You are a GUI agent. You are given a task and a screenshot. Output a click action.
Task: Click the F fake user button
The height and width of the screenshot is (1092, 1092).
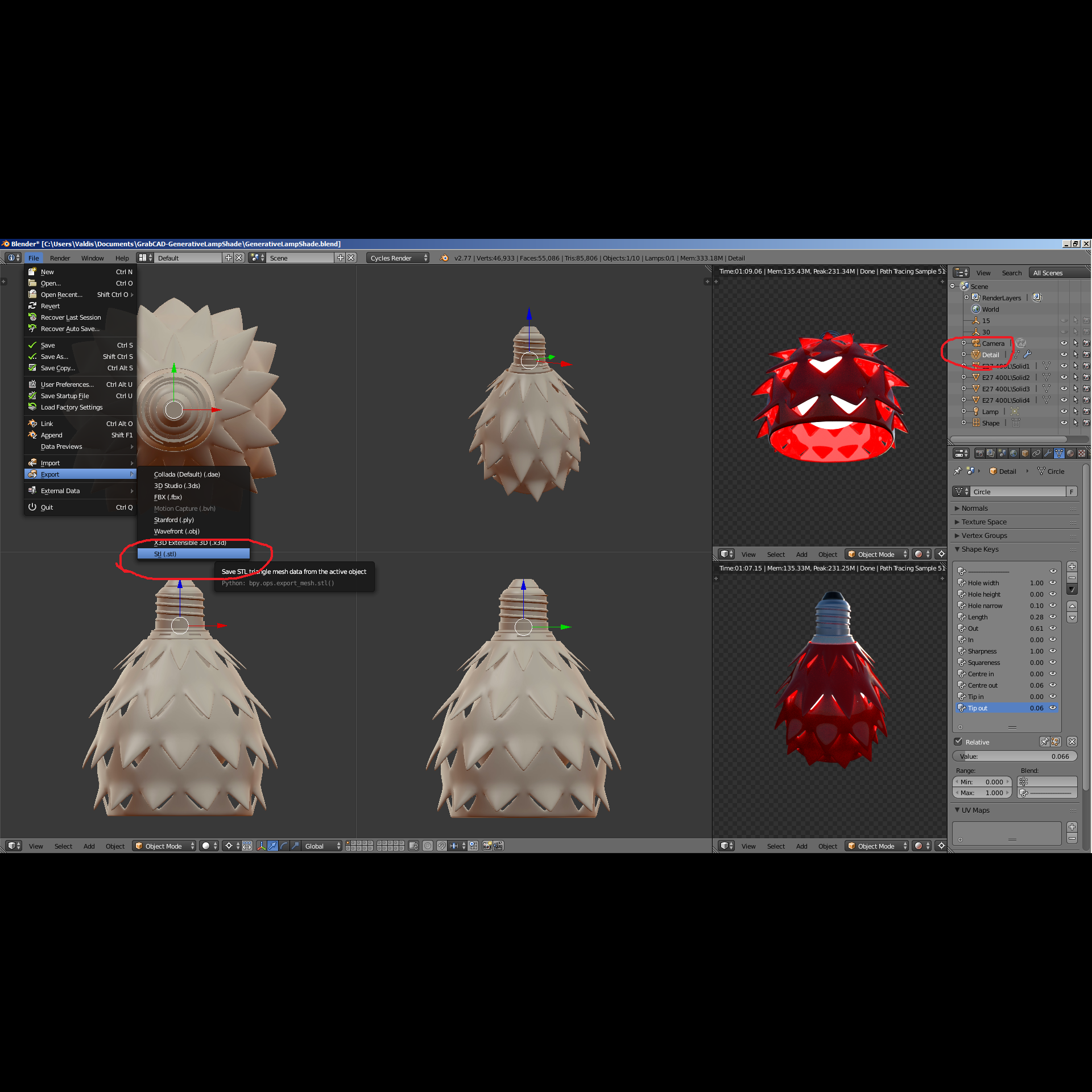coord(1072,492)
